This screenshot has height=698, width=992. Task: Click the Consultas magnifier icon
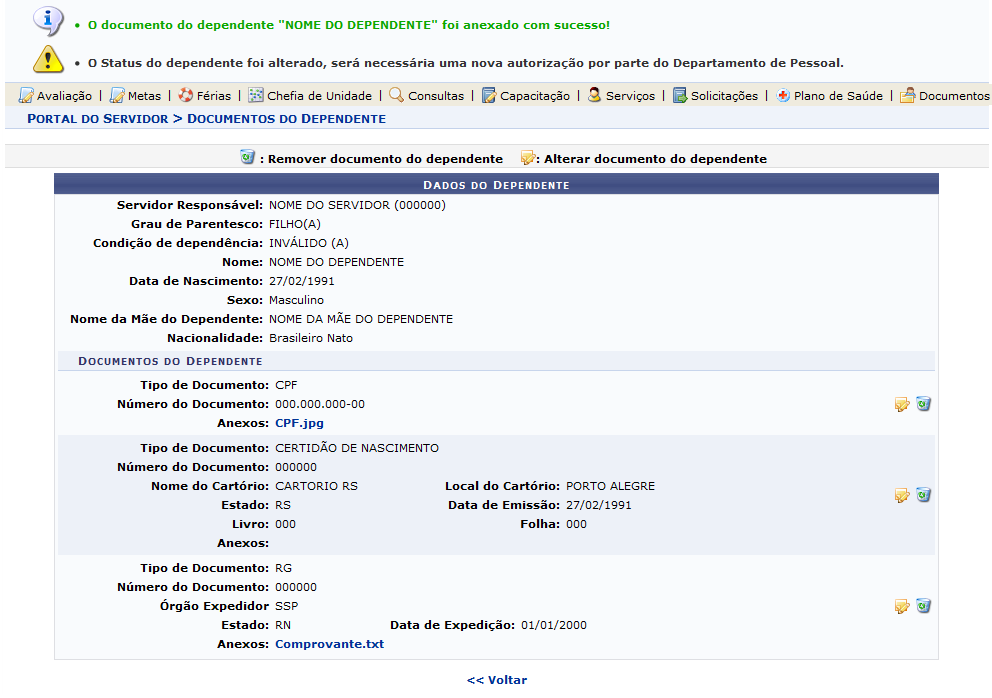tap(396, 96)
